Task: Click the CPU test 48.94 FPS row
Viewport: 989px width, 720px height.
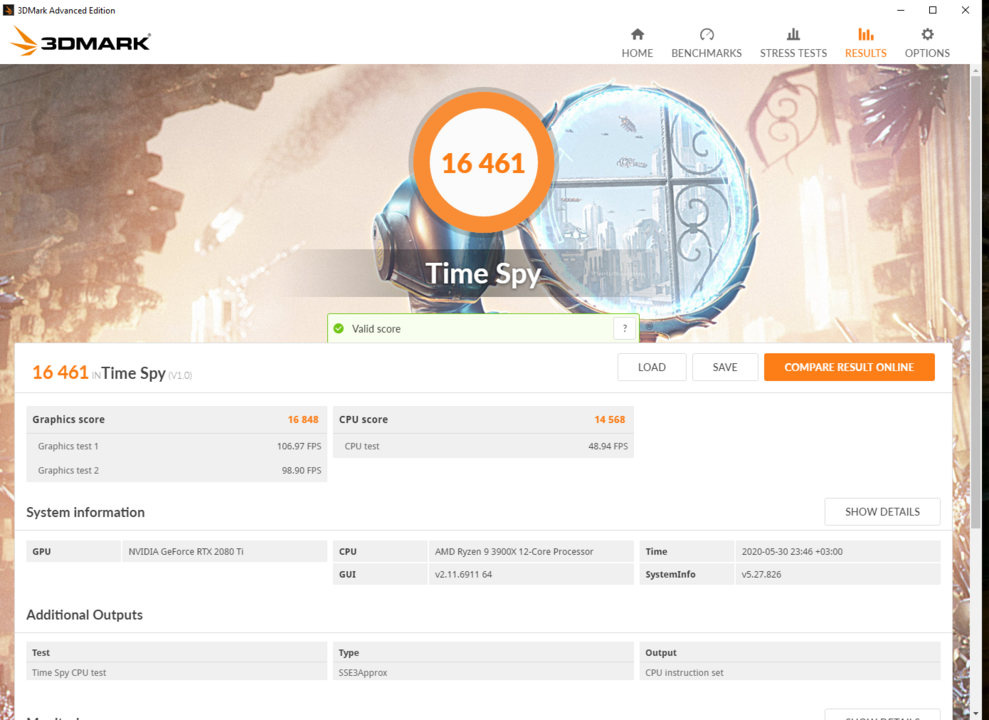Action: pyautogui.click(x=483, y=446)
